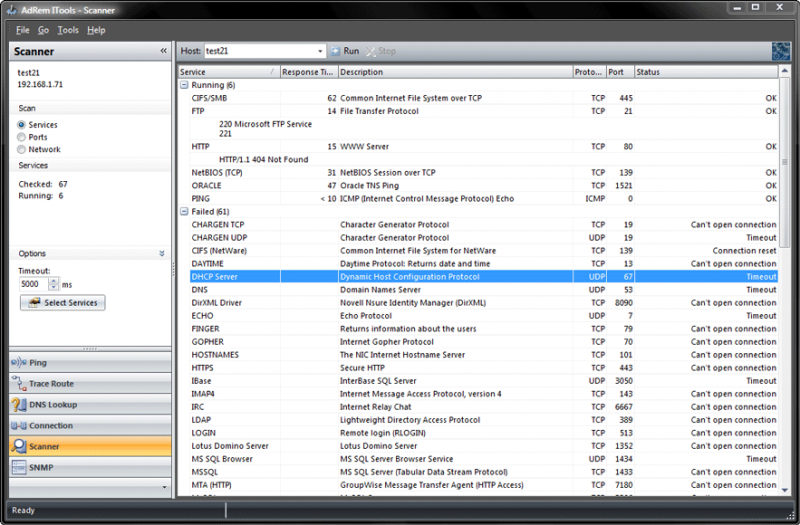
Task: Select the FTP service row
Action: [484, 111]
